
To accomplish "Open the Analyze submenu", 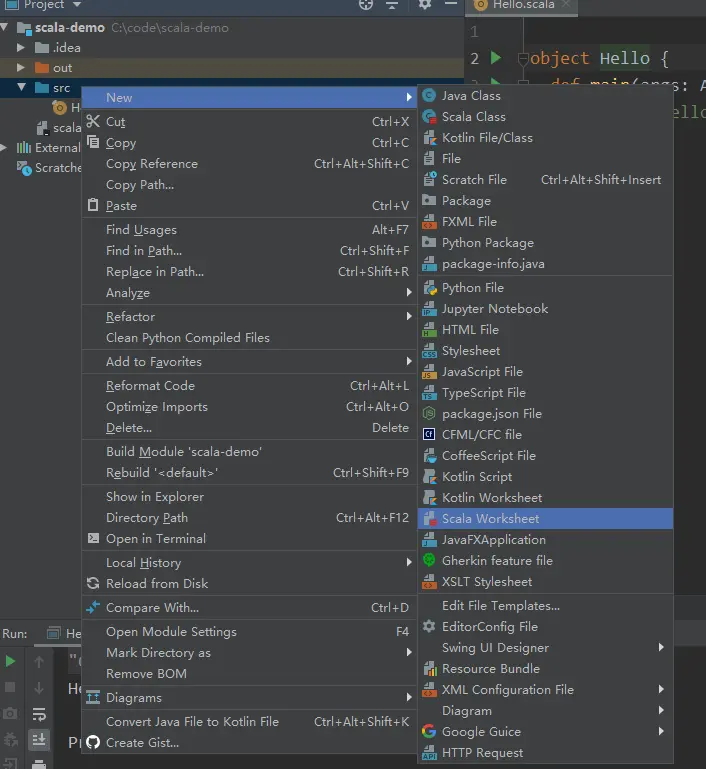I will tap(249, 293).
